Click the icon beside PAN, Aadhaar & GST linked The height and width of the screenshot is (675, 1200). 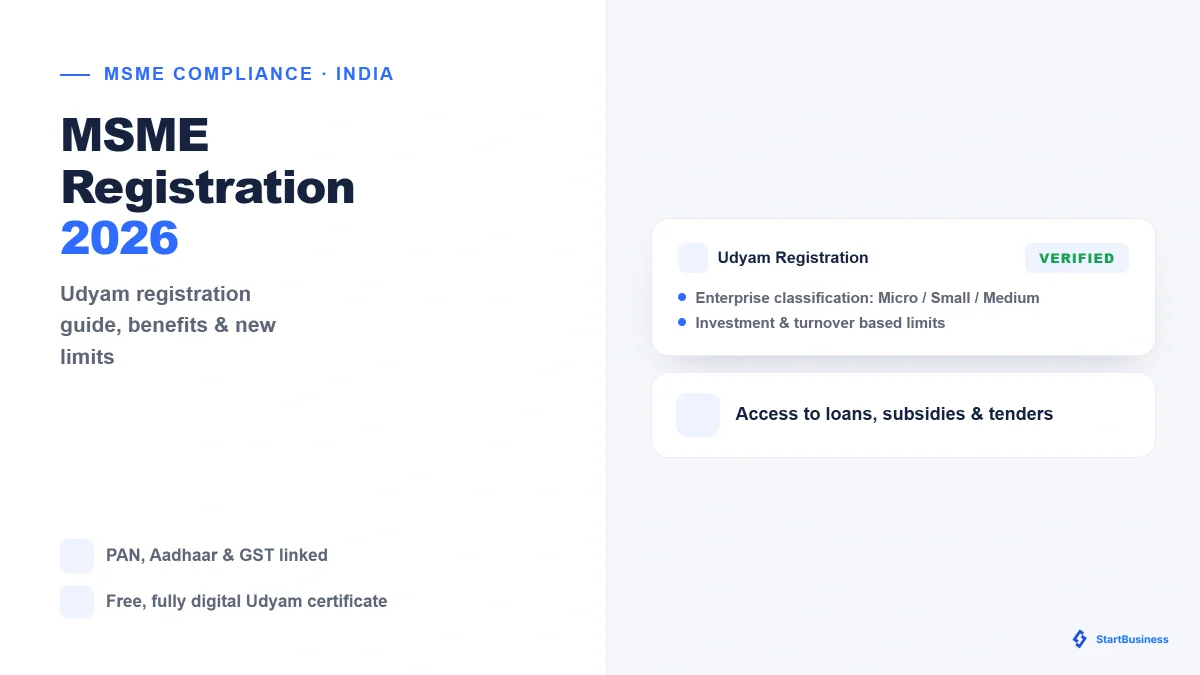point(77,556)
